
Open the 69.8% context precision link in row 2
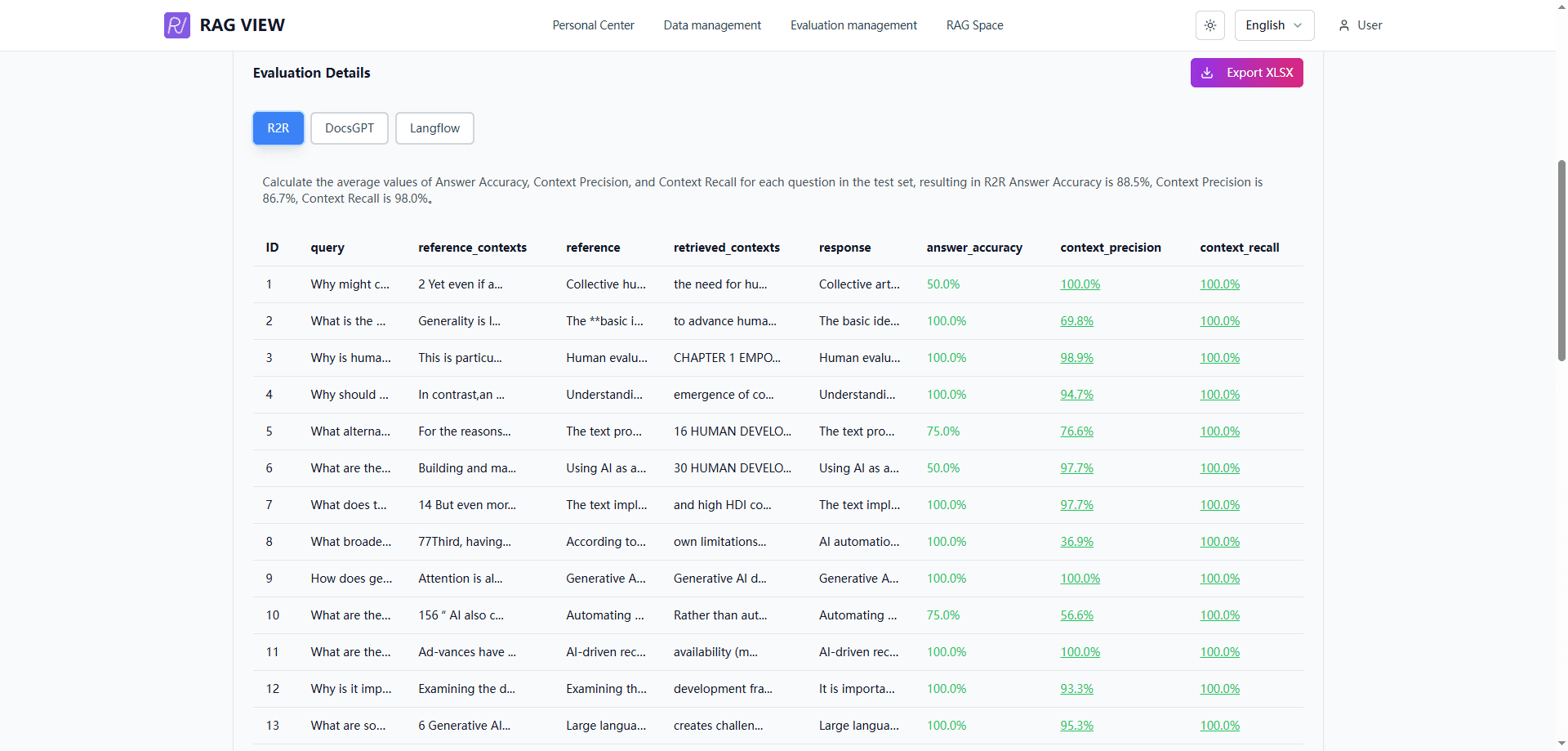[x=1076, y=321]
